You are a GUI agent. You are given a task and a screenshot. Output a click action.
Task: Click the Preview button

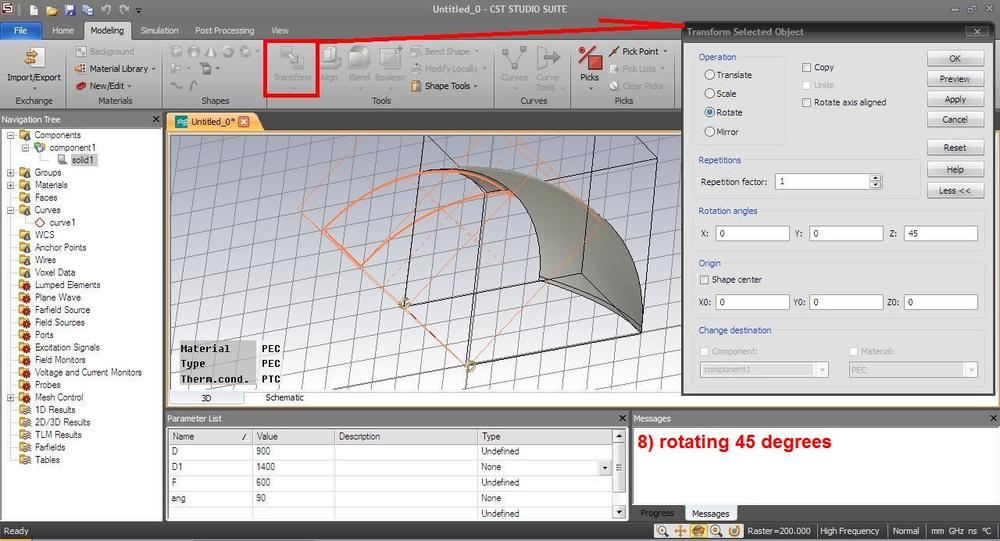point(955,78)
